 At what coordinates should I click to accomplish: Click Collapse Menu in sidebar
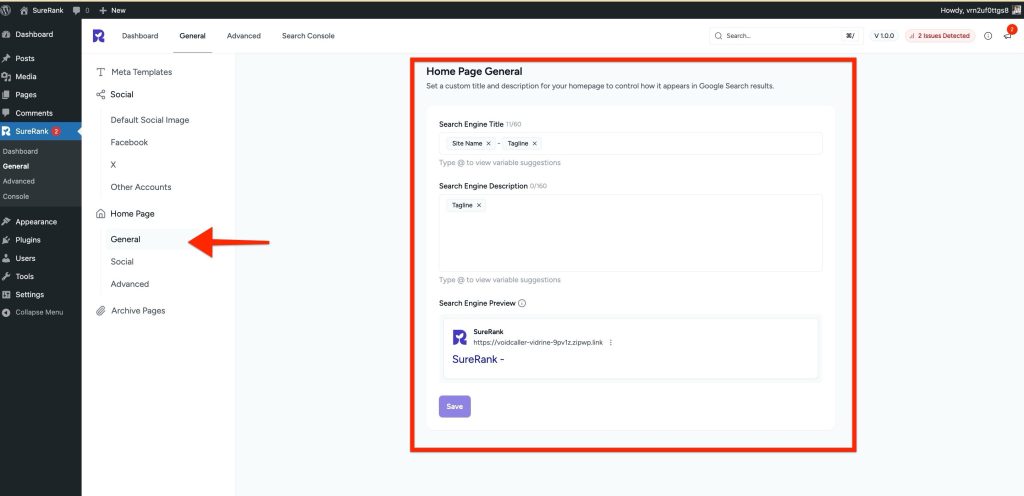[40, 313]
